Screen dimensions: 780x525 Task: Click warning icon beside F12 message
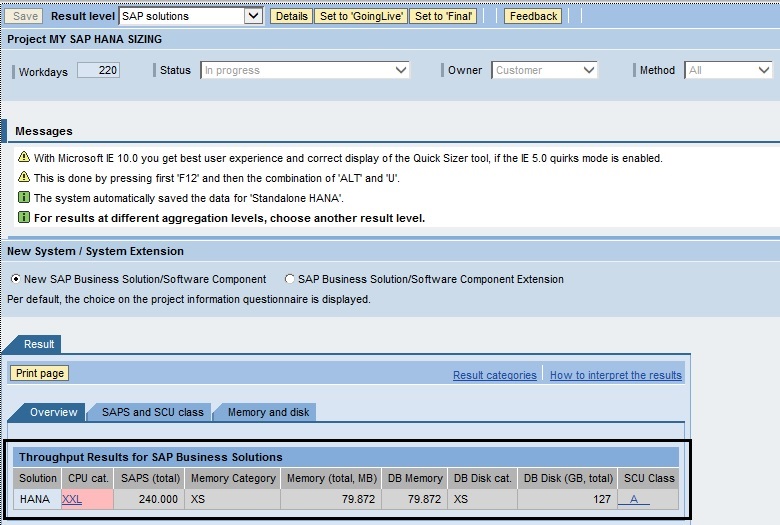pos(24,177)
